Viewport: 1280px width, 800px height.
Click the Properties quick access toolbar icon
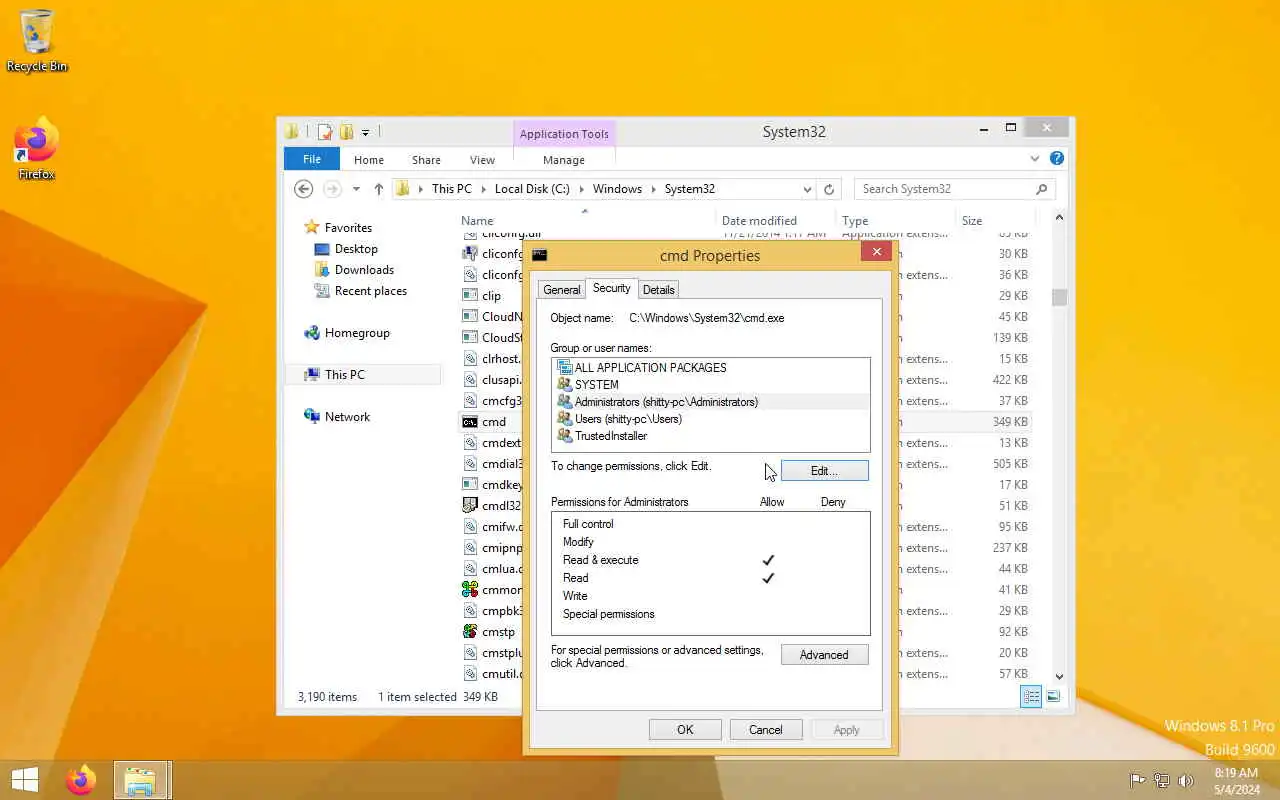coord(325,132)
